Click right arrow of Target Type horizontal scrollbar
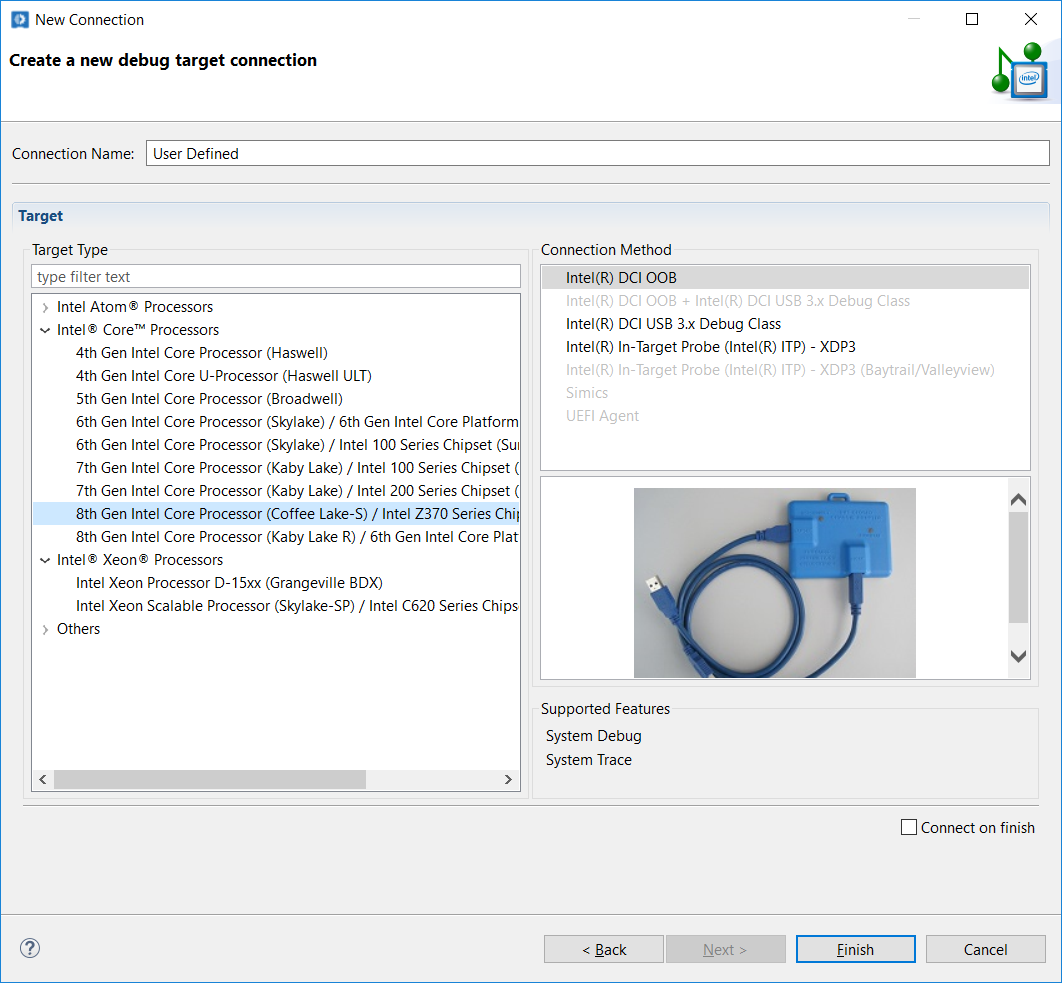This screenshot has height=983, width=1062. point(508,779)
